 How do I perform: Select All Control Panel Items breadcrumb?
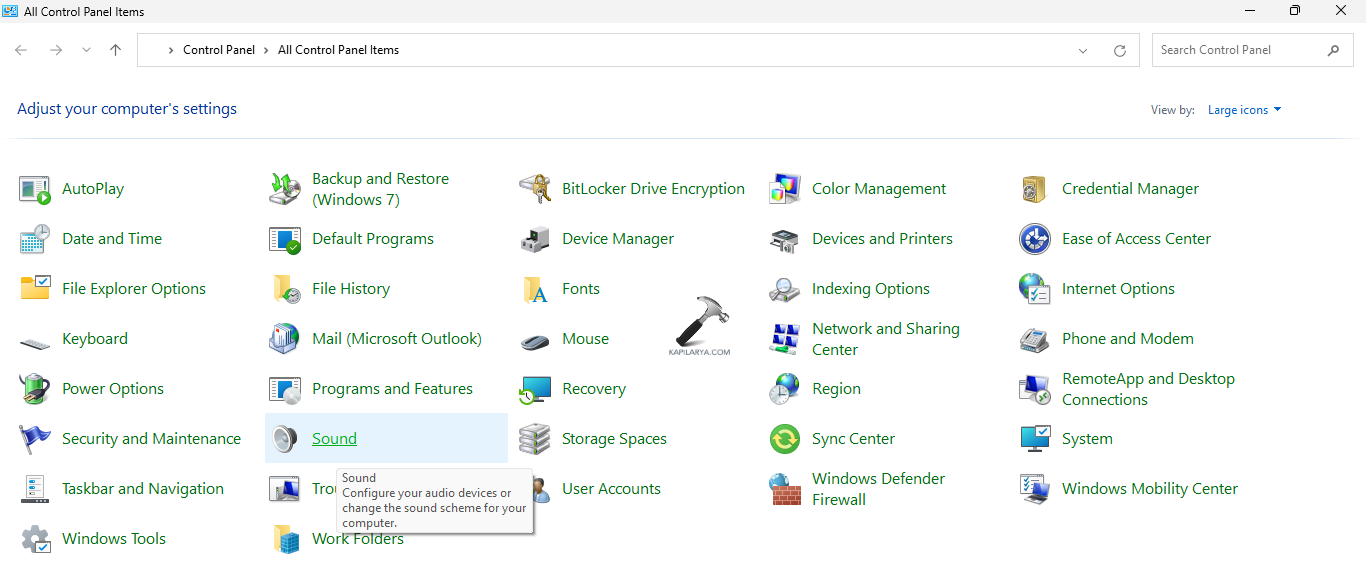click(338, 50)
